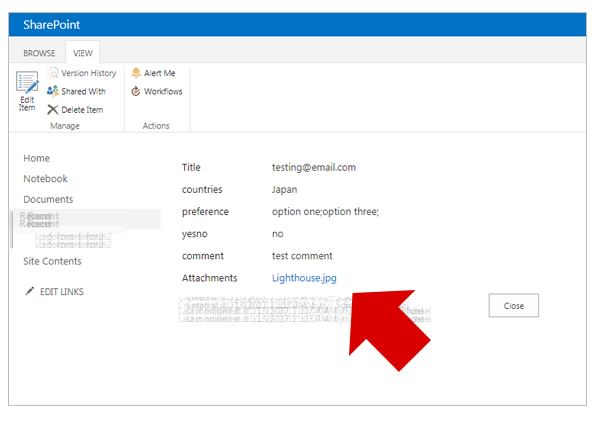Click the 'no' yesno value
Screen dimensions: 616x421
pyautogui.click(x=277, y=234)
